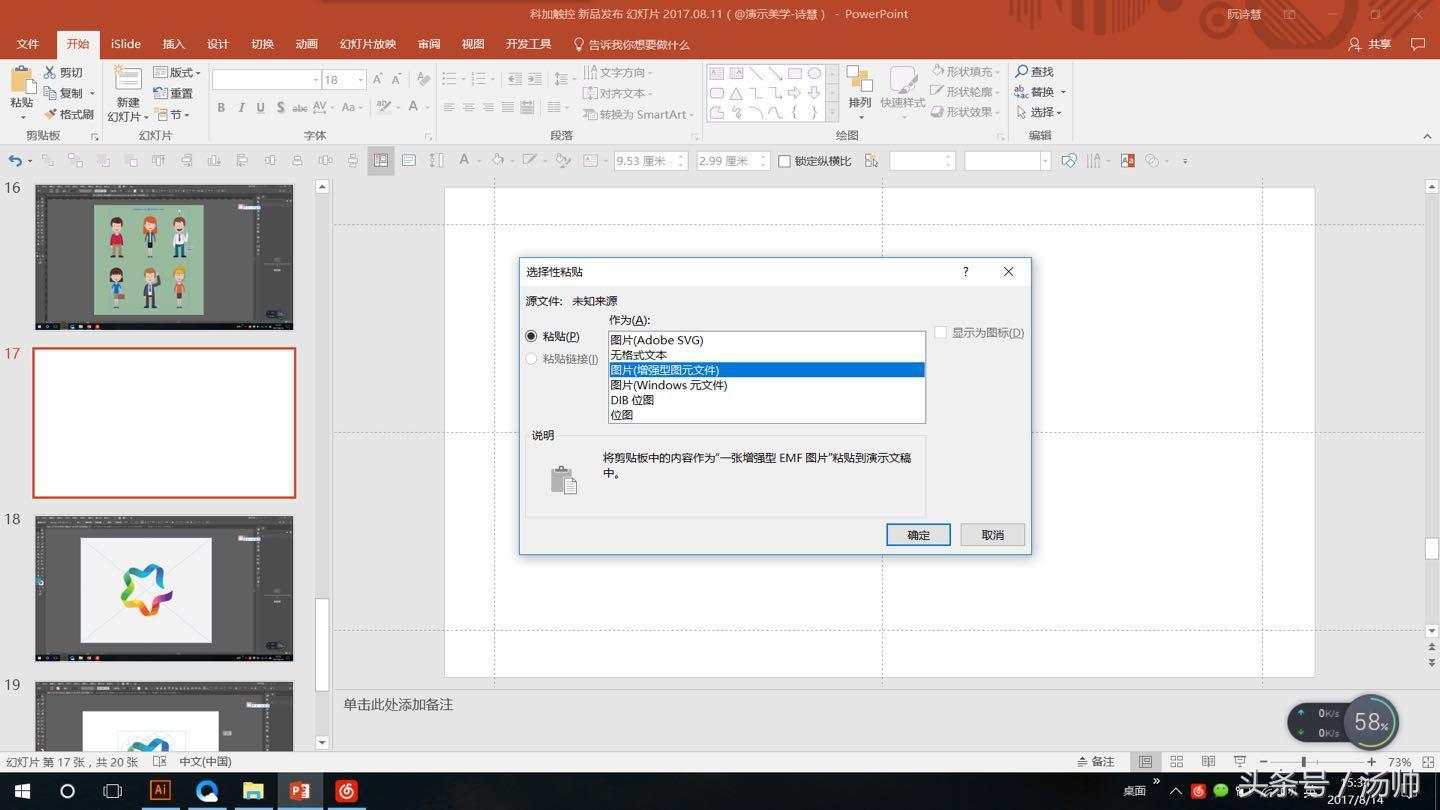1440x810 pixels.
Task: Click the Find (查找) command
Action: pyautogui.click(x=1035, y=71)
